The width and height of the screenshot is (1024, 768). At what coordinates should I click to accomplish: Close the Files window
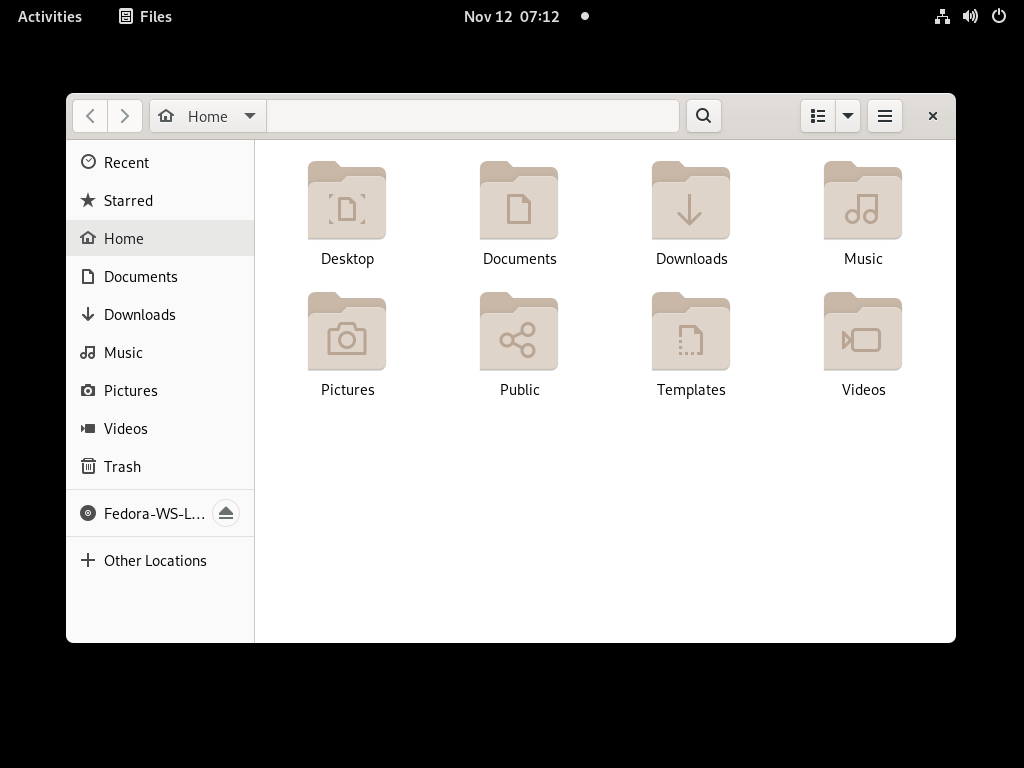point(933,116)
